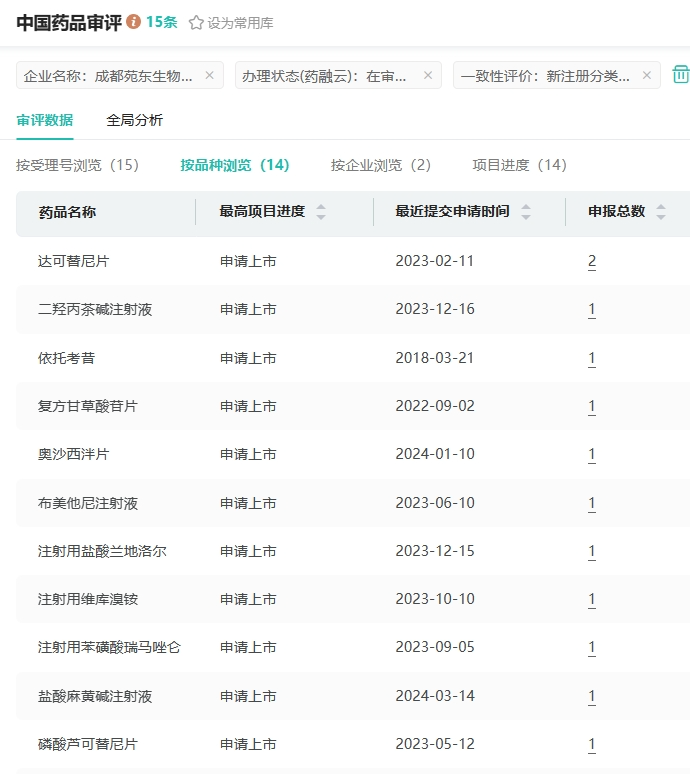Open count link 1 for 复方甘草酸苷片
690x774 pixels.
click(x=592, y=406)
